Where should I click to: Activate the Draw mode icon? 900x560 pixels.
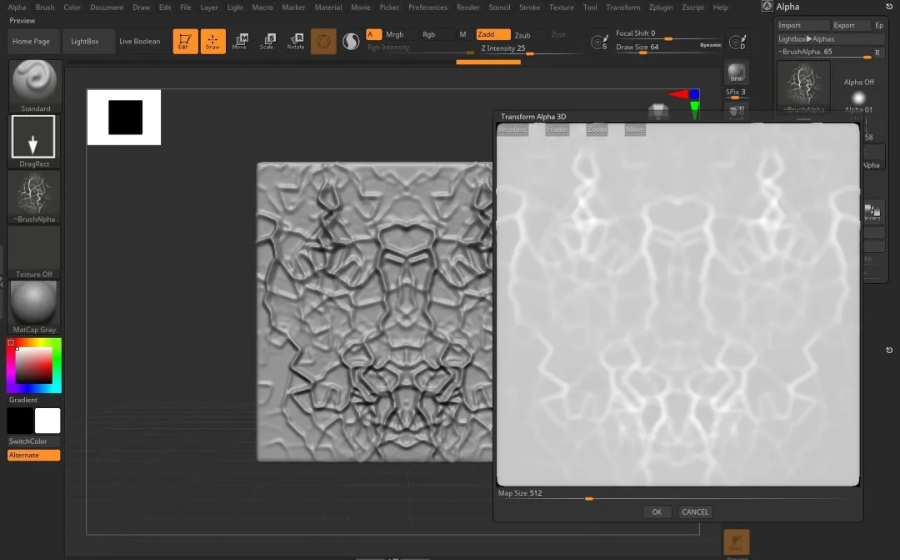click(213, 41)
